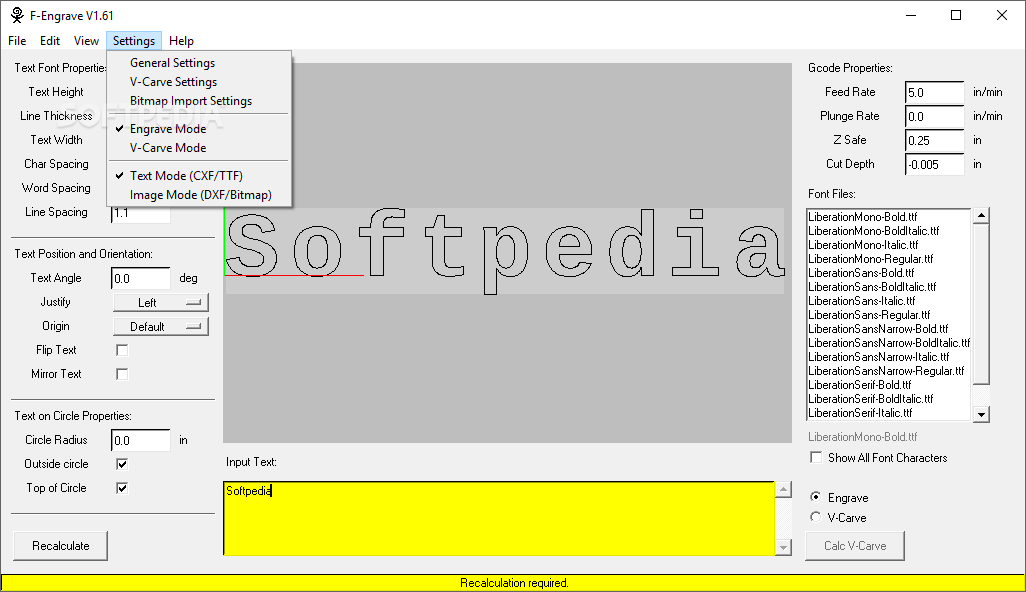The height and width of the screenshot is (592, 1026).
Task: Select LiberationSans-Italic.ttf font
Action: coord(862,301)
